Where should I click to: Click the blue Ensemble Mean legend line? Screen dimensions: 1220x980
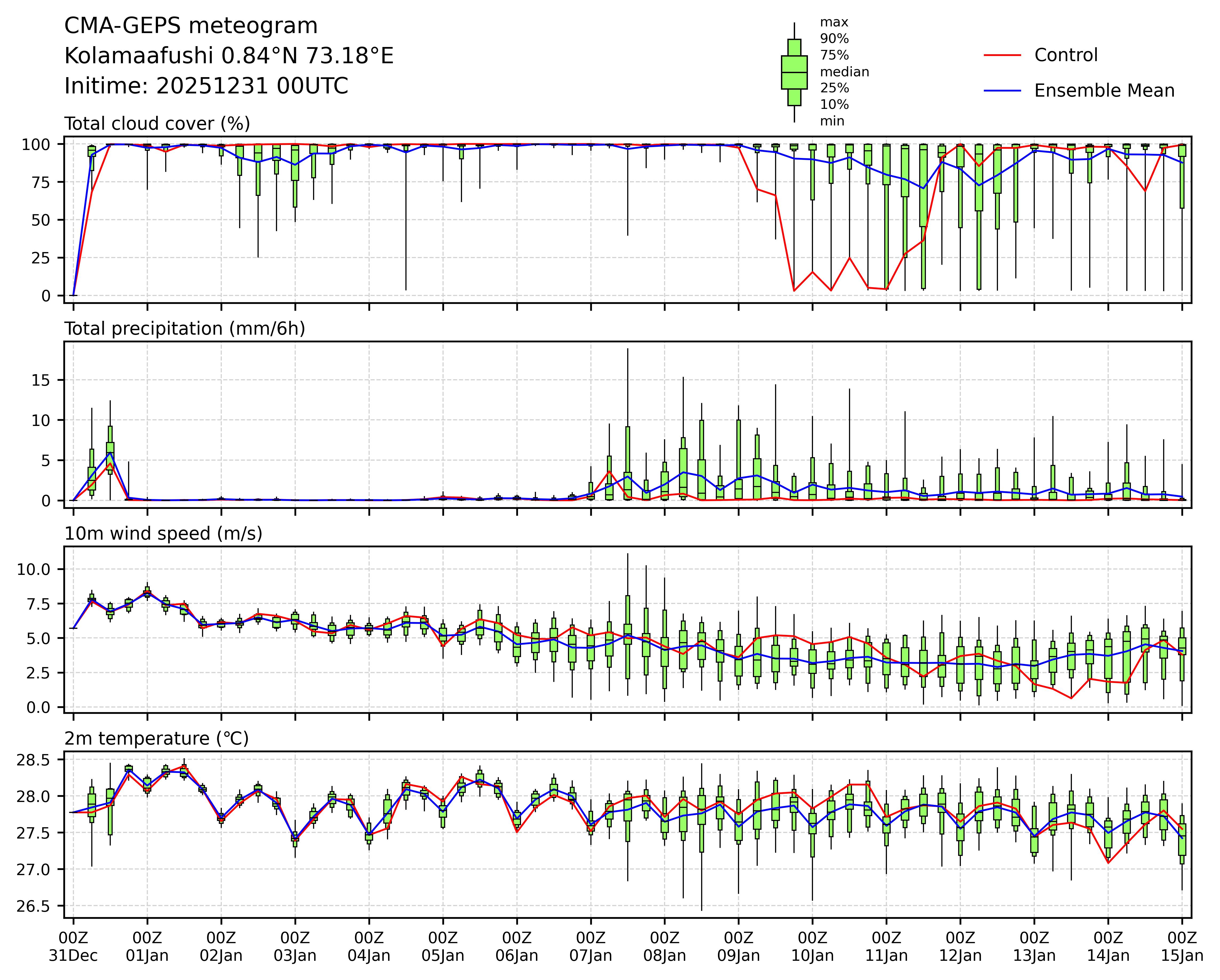pos(1002,90)
